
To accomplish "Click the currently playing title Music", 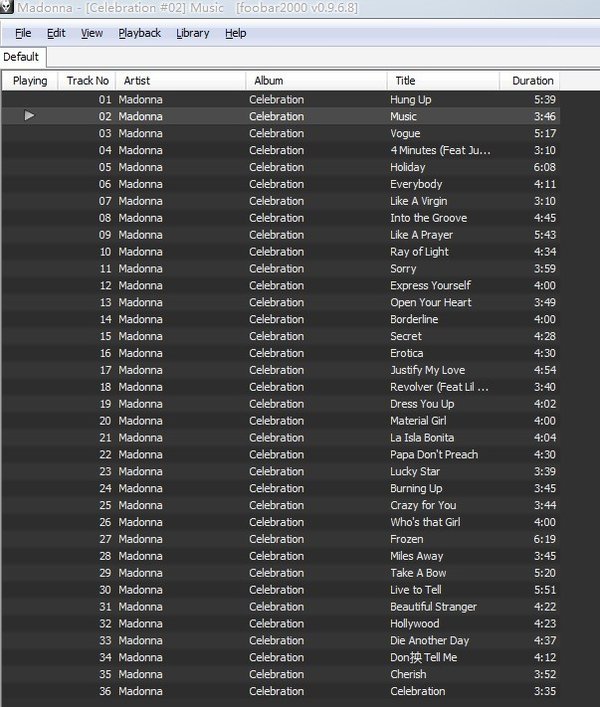I will [403, 116].
